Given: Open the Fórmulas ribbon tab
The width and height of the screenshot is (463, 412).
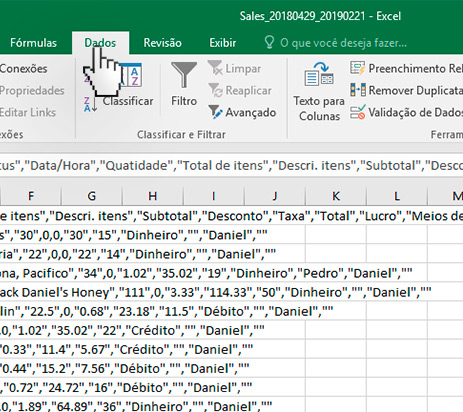Looking at the screenshot, I should tap(33, 43).
